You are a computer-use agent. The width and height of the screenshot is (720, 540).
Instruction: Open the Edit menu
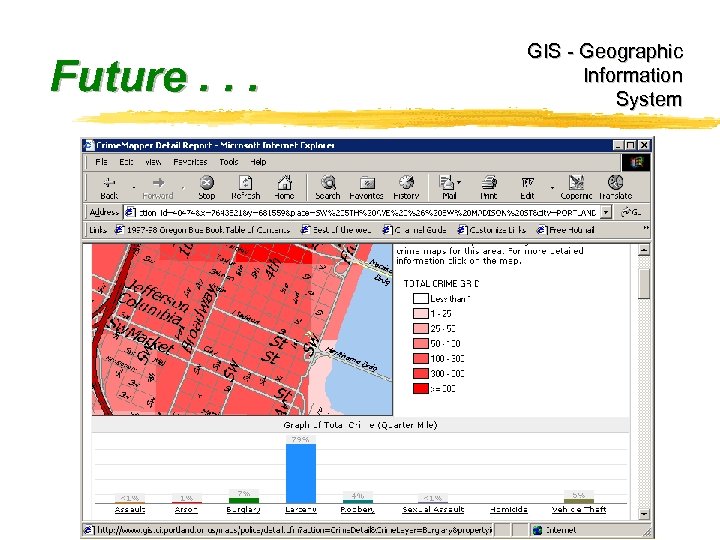click(x=126, y=162)
